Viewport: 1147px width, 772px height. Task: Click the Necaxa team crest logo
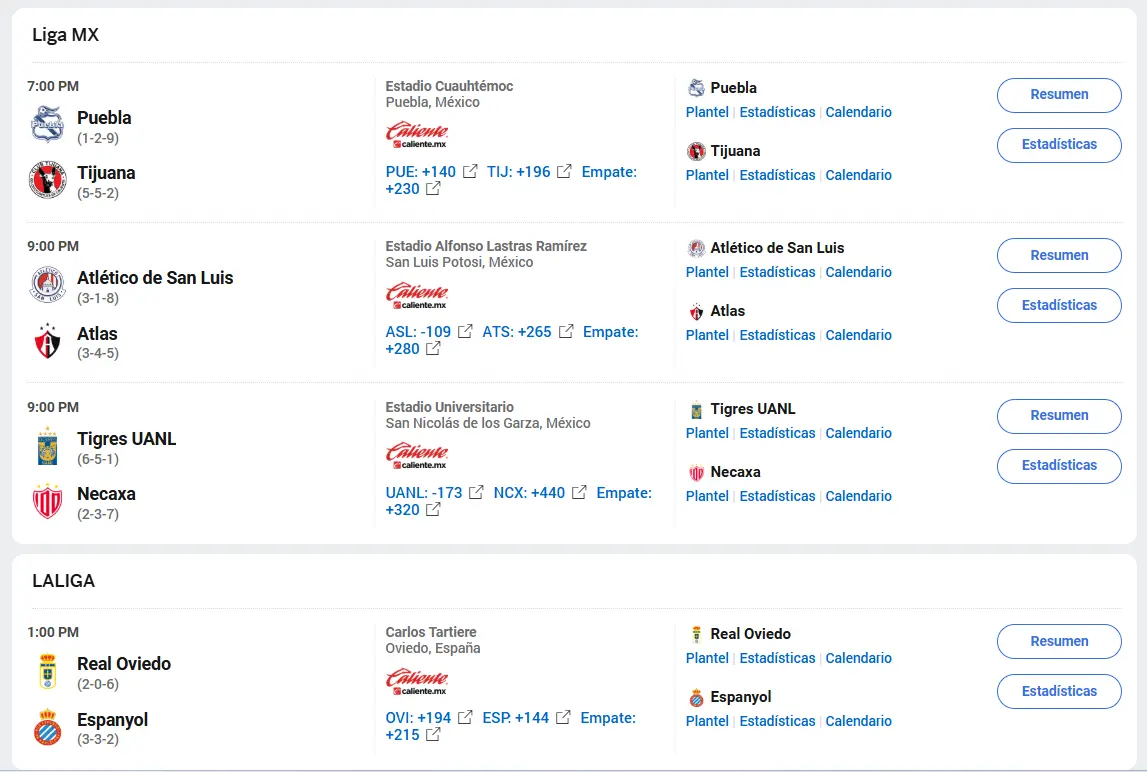pyautogui.click(x=48, y=501)
